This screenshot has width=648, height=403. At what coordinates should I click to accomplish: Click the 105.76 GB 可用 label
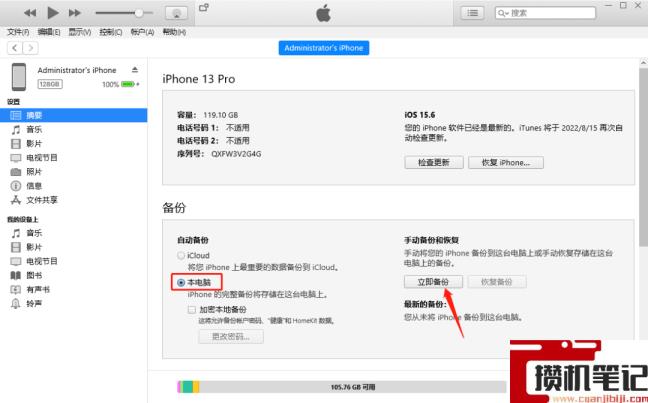click(x=353, y=387)
